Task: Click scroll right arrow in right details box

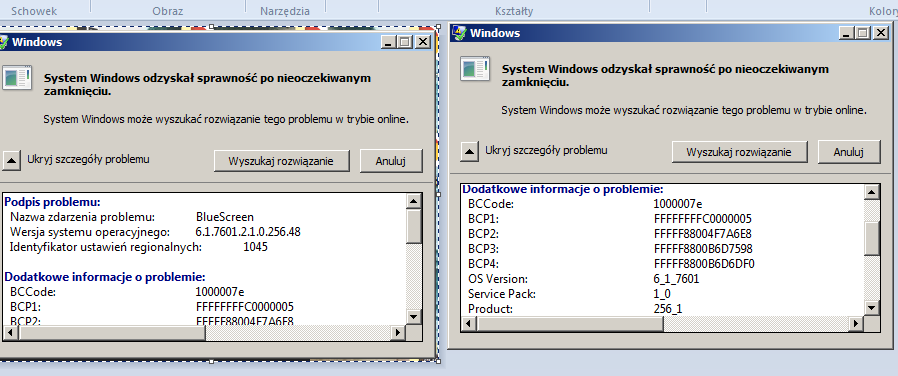Action: point(856,323)
